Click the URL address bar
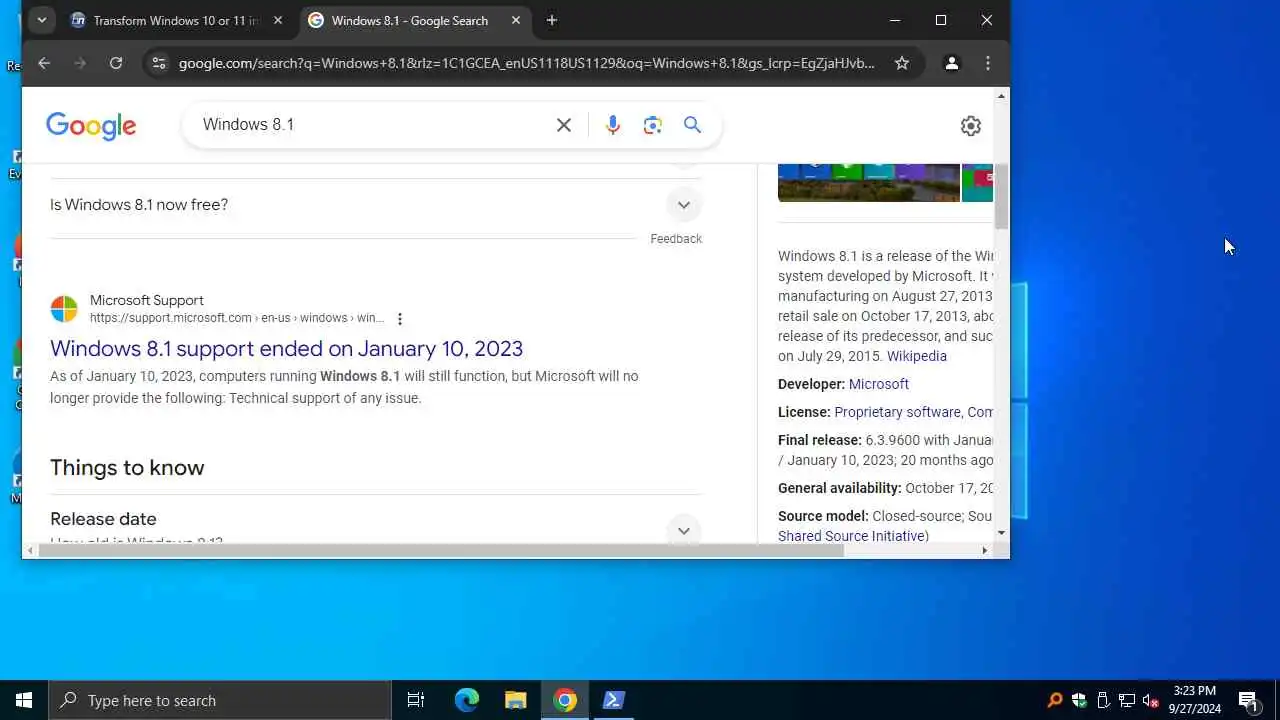 [x=527, y=63]
